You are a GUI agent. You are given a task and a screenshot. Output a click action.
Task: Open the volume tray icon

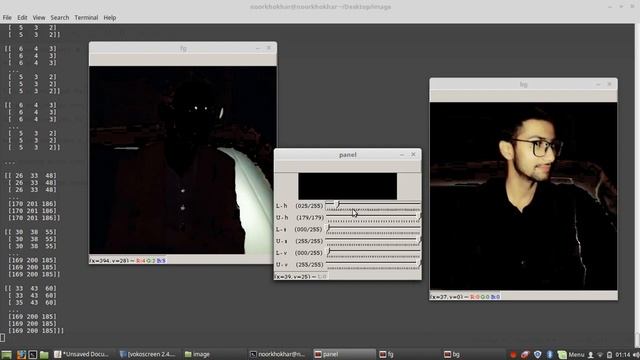[636, 355]
